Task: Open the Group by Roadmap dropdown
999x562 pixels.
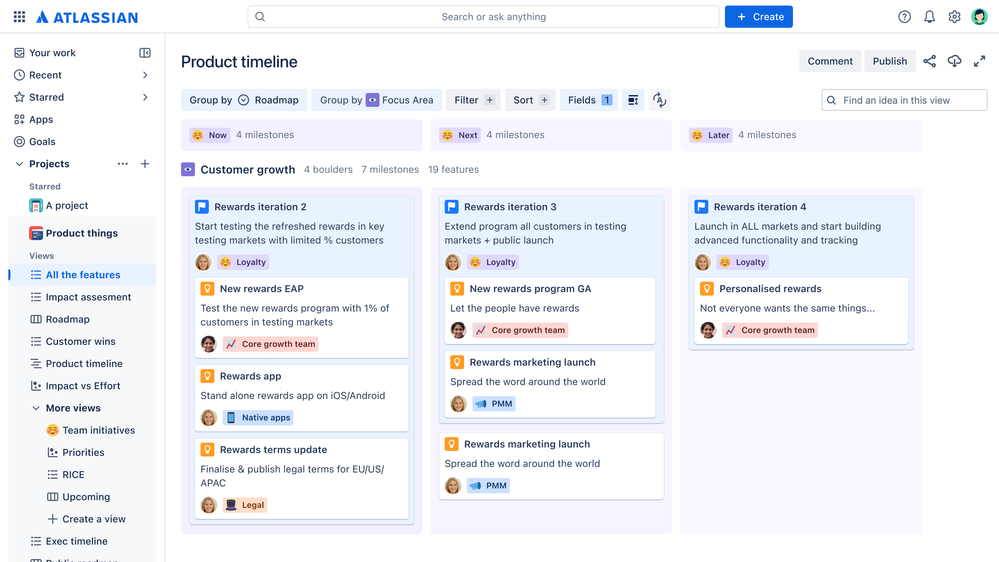Action: click(x=244, y=100)
